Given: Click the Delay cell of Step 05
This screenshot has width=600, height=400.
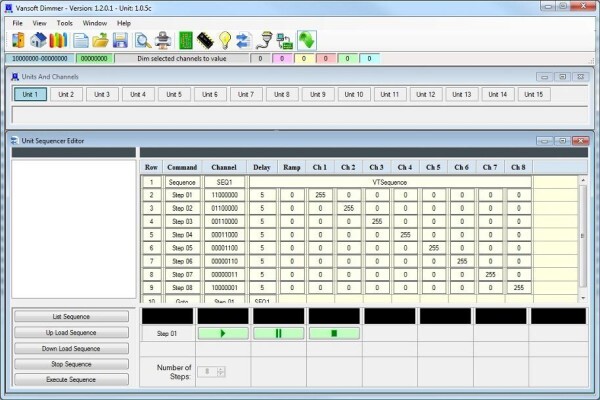Looking at the screenshot, I should [262, 248].
